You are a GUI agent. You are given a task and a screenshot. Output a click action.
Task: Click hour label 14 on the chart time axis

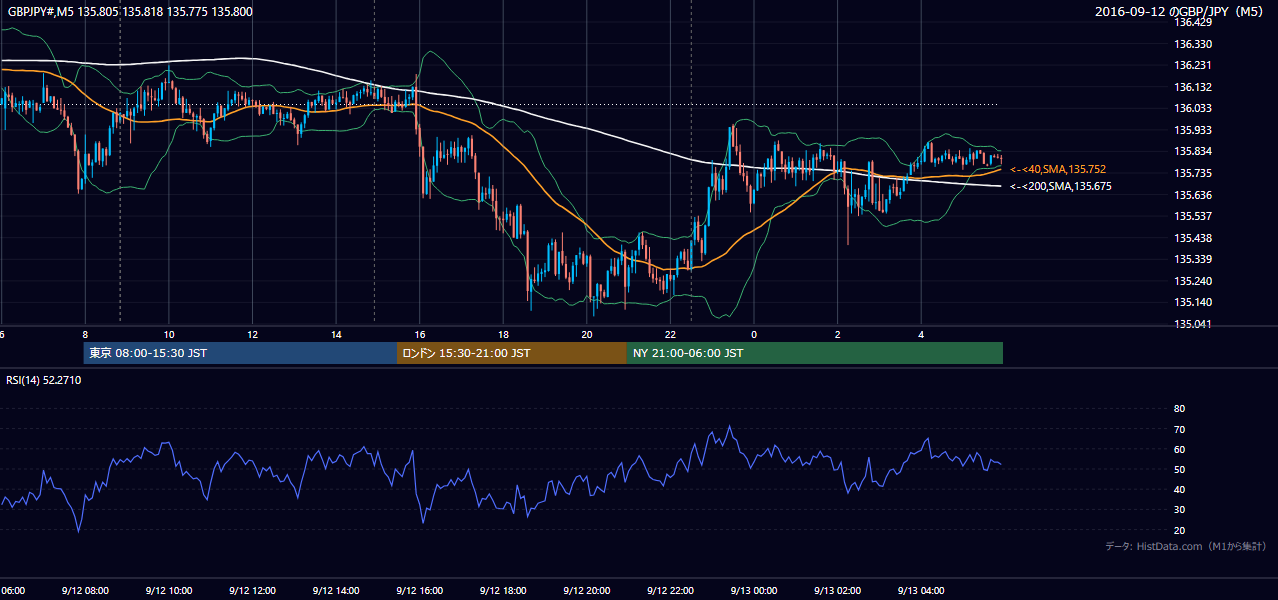336,335
